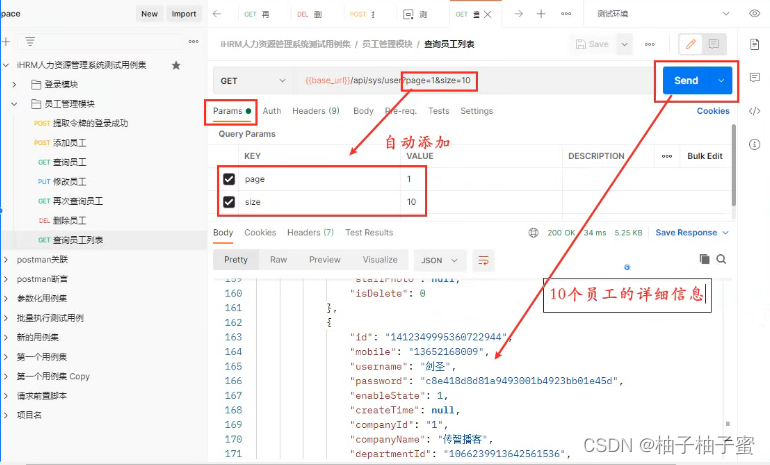Screen dimensions: 770x465
Task: Expand the postman断言 collection
Action: [6, 279]
